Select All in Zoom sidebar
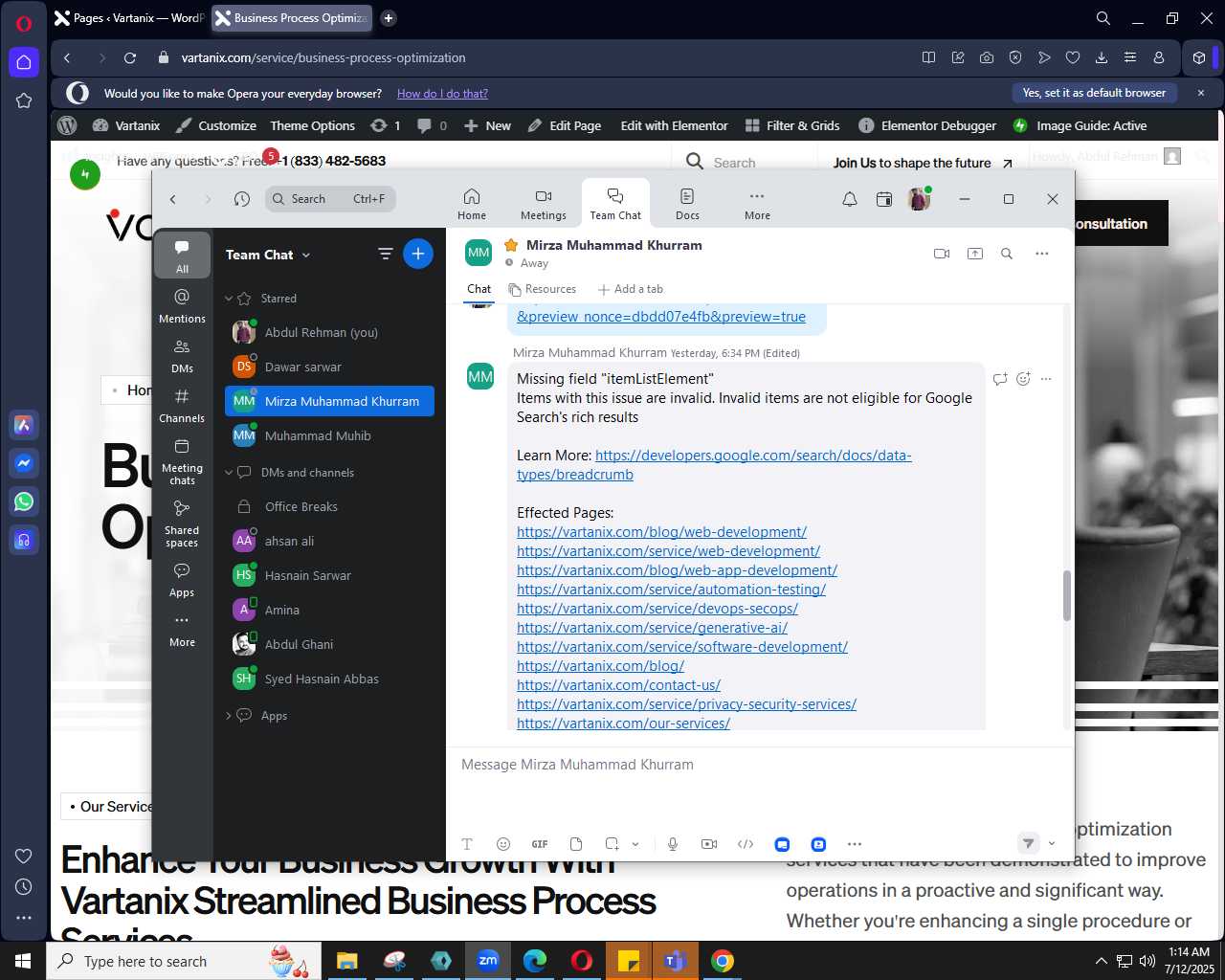Screen dimensions: 1225x980 coord(182,256)
